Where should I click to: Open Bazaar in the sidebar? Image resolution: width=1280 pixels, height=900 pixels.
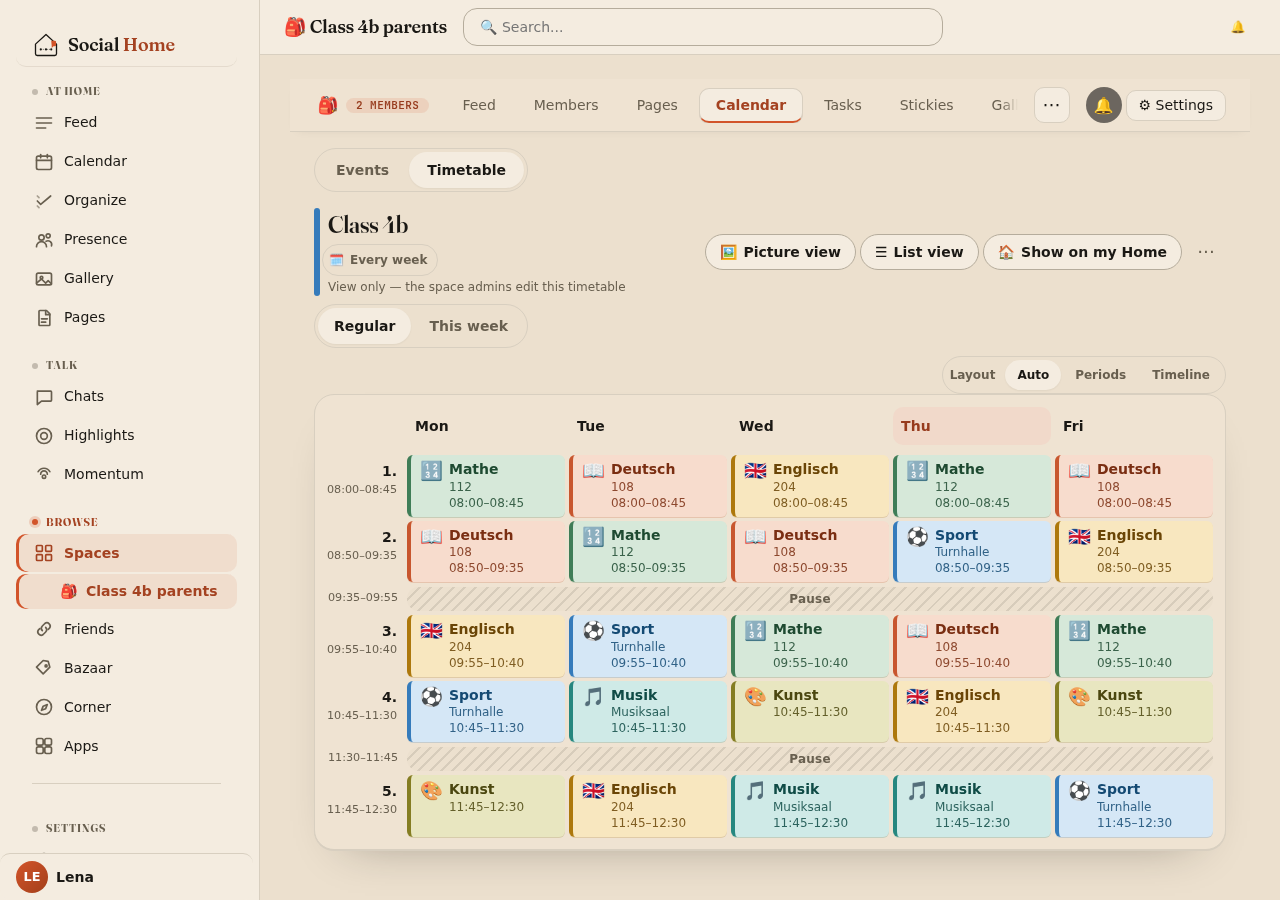pos(126,668)
